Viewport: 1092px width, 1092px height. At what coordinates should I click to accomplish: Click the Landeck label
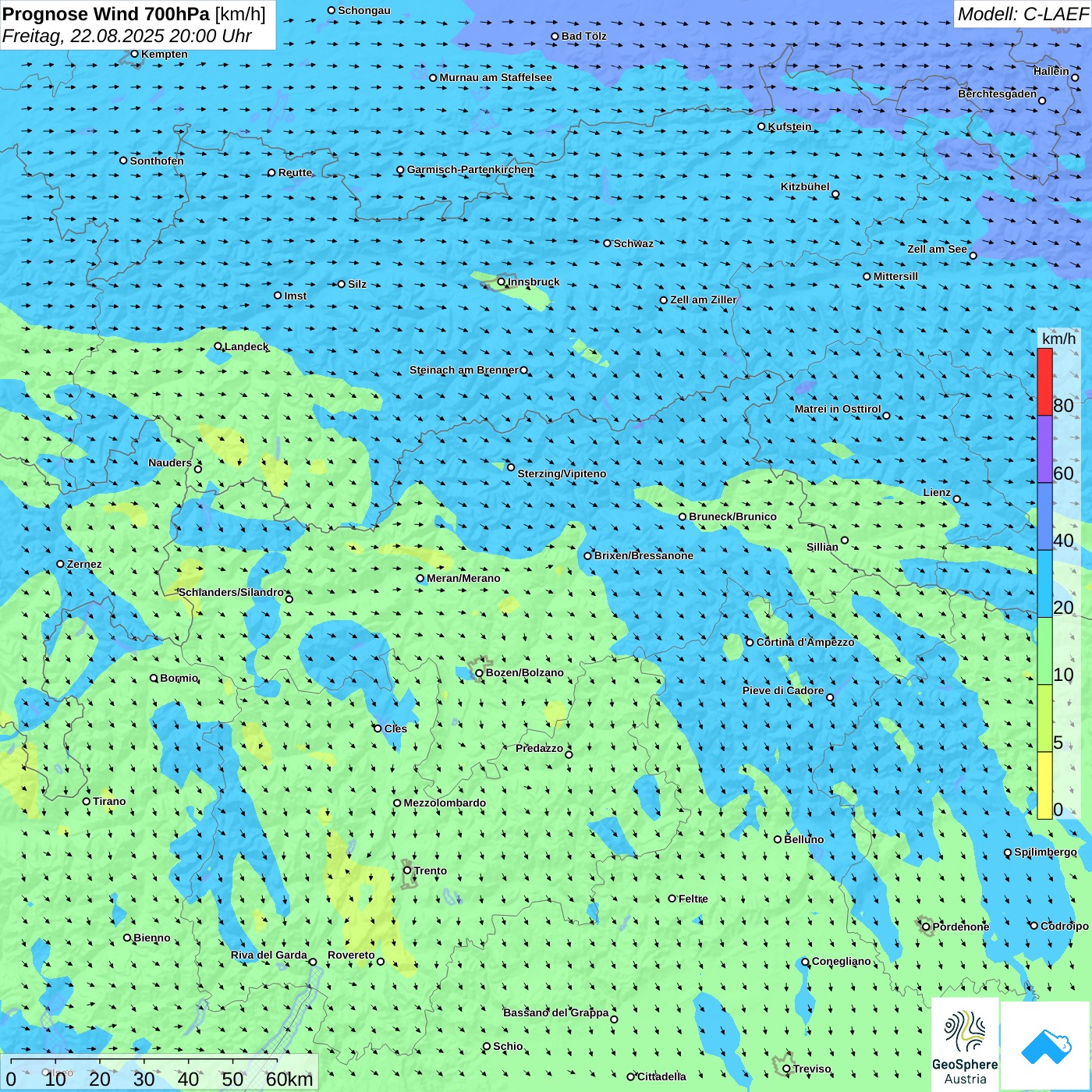246,346
